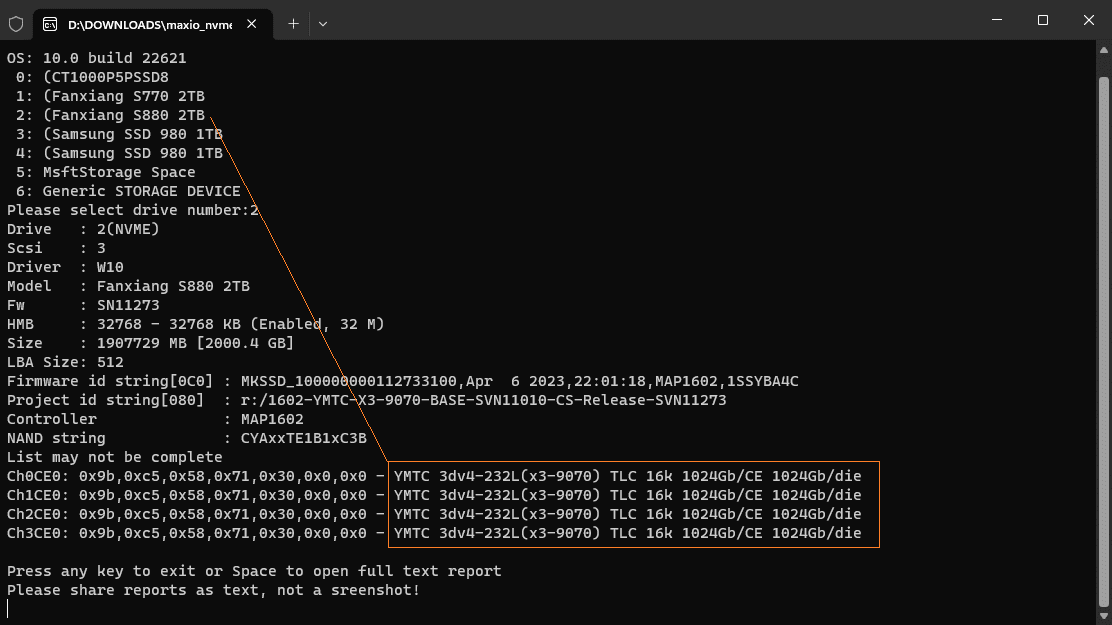Click controller value 'MAP1602' on Controller line
Image resolution: width=1112 pixels, height=625 pixels.
(272, 419)
